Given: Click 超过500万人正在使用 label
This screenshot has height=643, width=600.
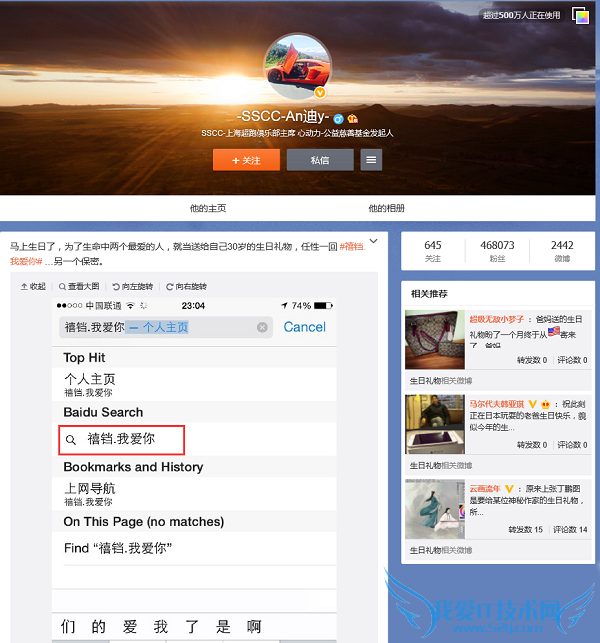Looking at the screenshot, I should [x=521, y=15].
